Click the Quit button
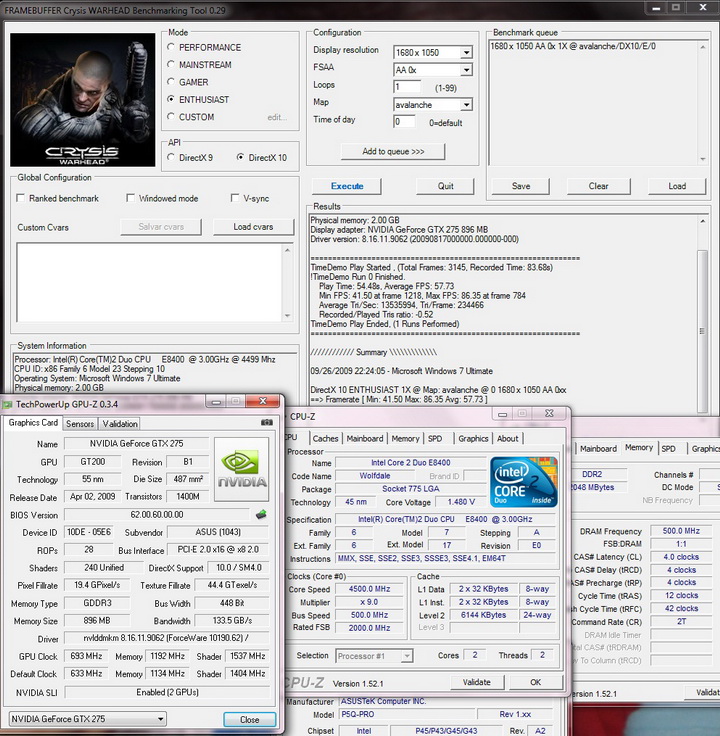This screenshot has height=736, width=720. (x=445, y=186)
